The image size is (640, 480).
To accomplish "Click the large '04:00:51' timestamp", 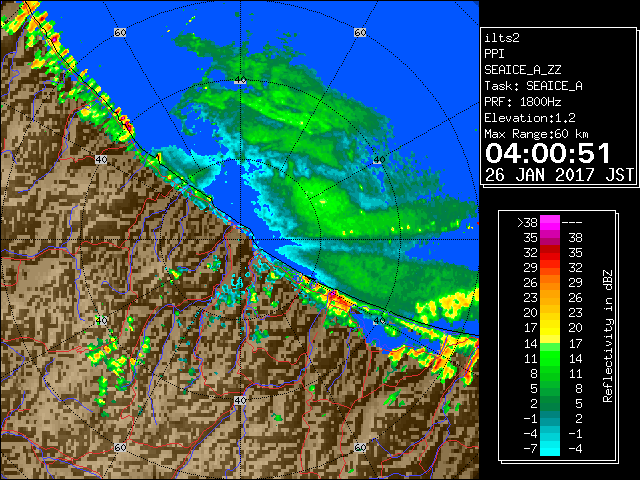I will coord(547,153).
